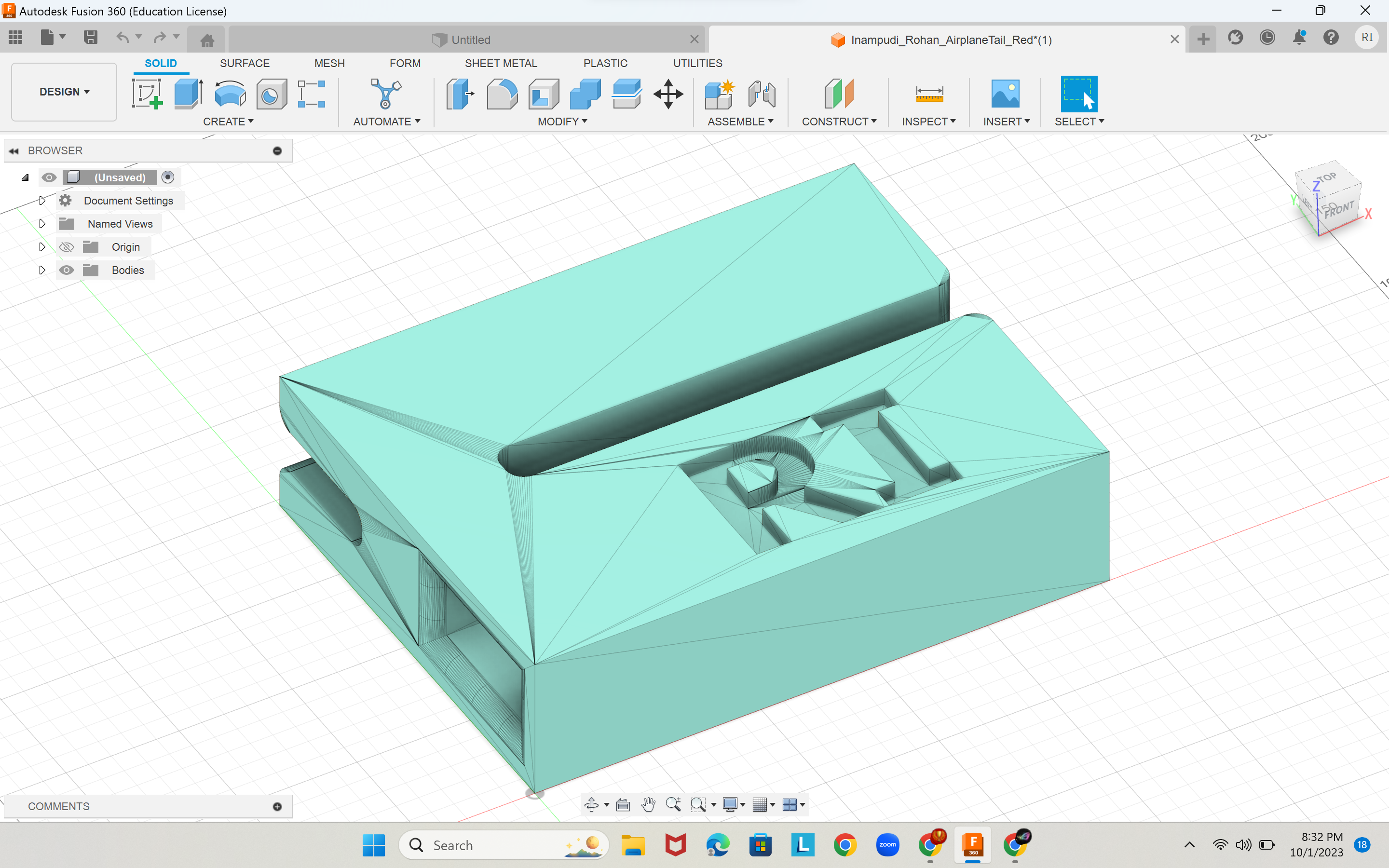Activate the Pan tool in view toolbar
This screenshot has height=868, width=1389.
[x=648, y=804]
